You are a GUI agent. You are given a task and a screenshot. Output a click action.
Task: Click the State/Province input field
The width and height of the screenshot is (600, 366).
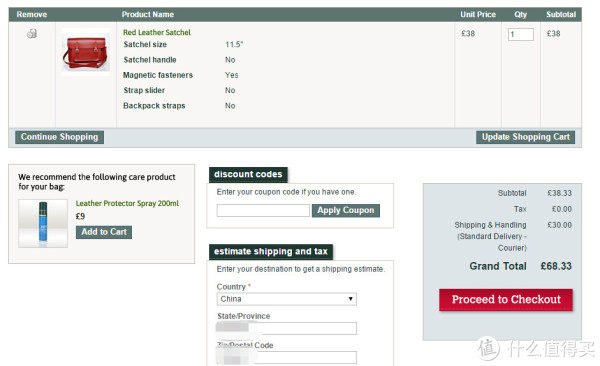tap(287, 328)
